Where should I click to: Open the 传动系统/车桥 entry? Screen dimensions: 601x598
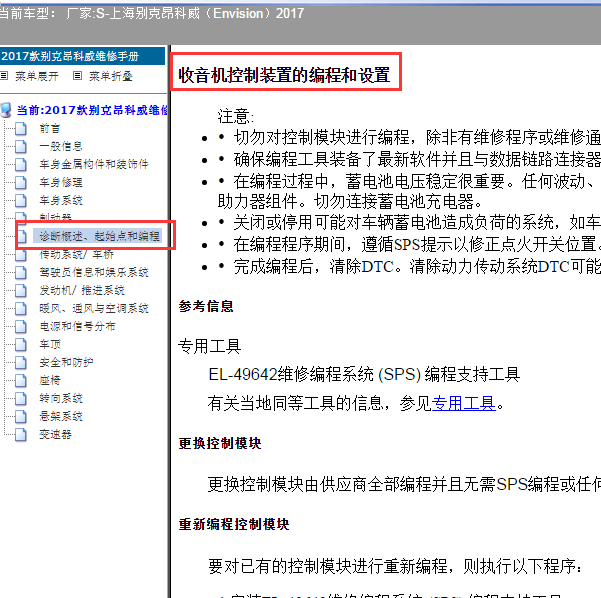pos(76,255)
